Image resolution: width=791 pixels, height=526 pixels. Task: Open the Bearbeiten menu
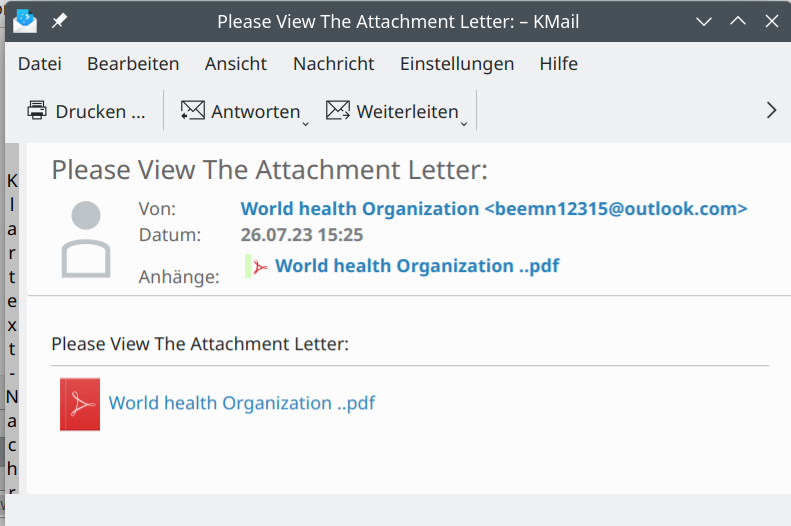tap(133, 64)
